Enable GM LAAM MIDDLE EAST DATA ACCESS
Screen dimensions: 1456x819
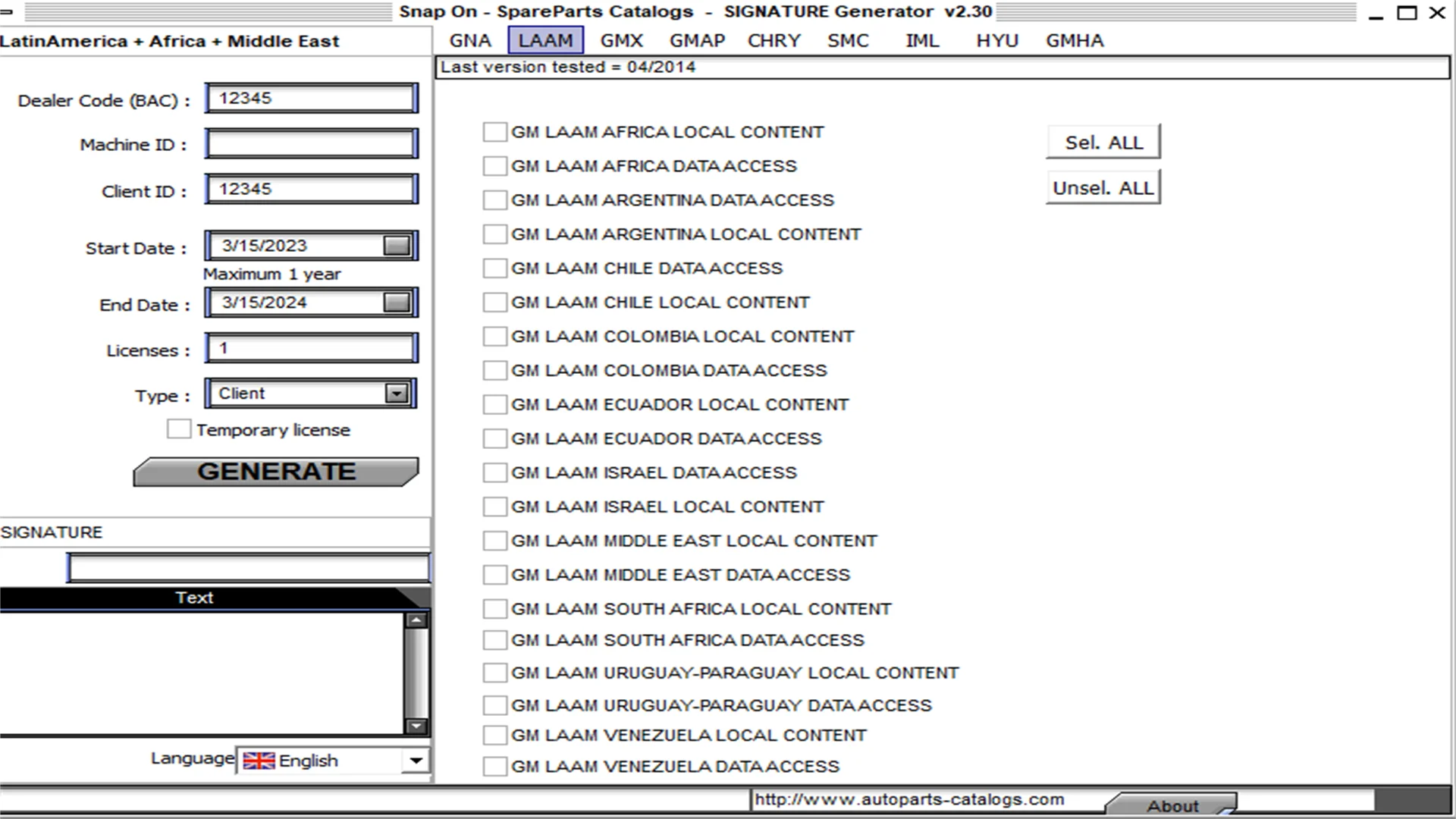click(495, 576)
